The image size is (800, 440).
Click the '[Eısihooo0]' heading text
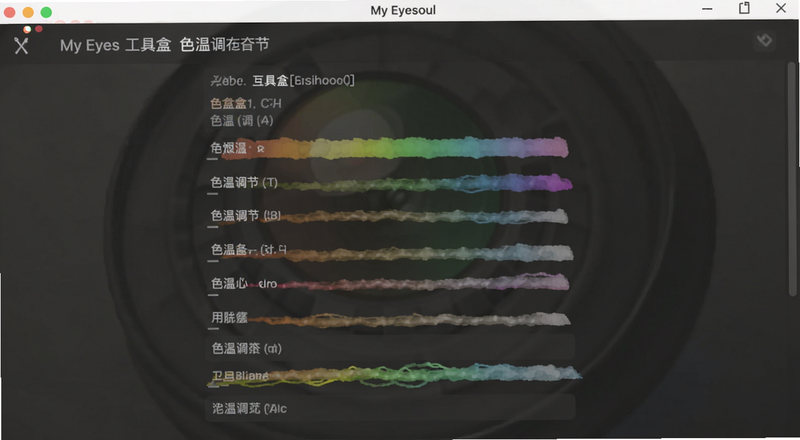(x=322, y=80)
